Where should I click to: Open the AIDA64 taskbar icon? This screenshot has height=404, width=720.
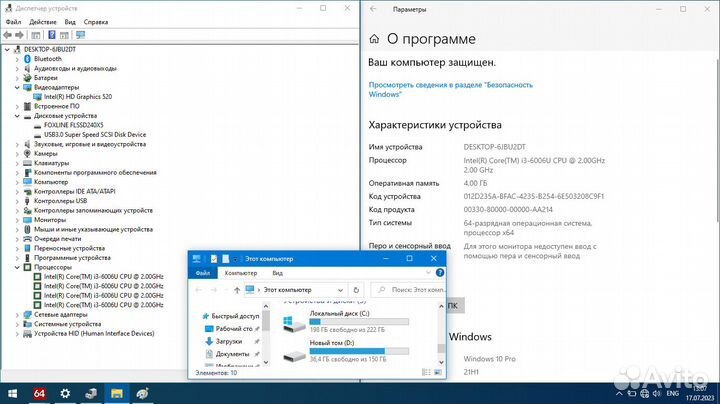pos(39,393)
